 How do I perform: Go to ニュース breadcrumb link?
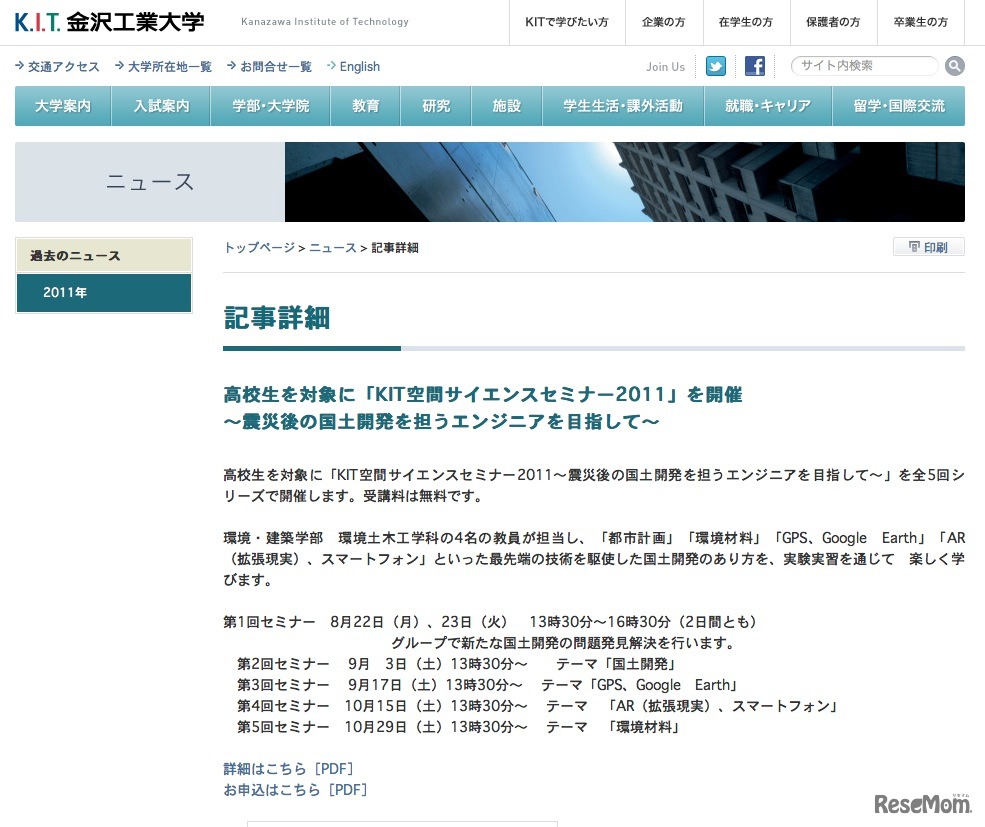(x=332, y=248)
